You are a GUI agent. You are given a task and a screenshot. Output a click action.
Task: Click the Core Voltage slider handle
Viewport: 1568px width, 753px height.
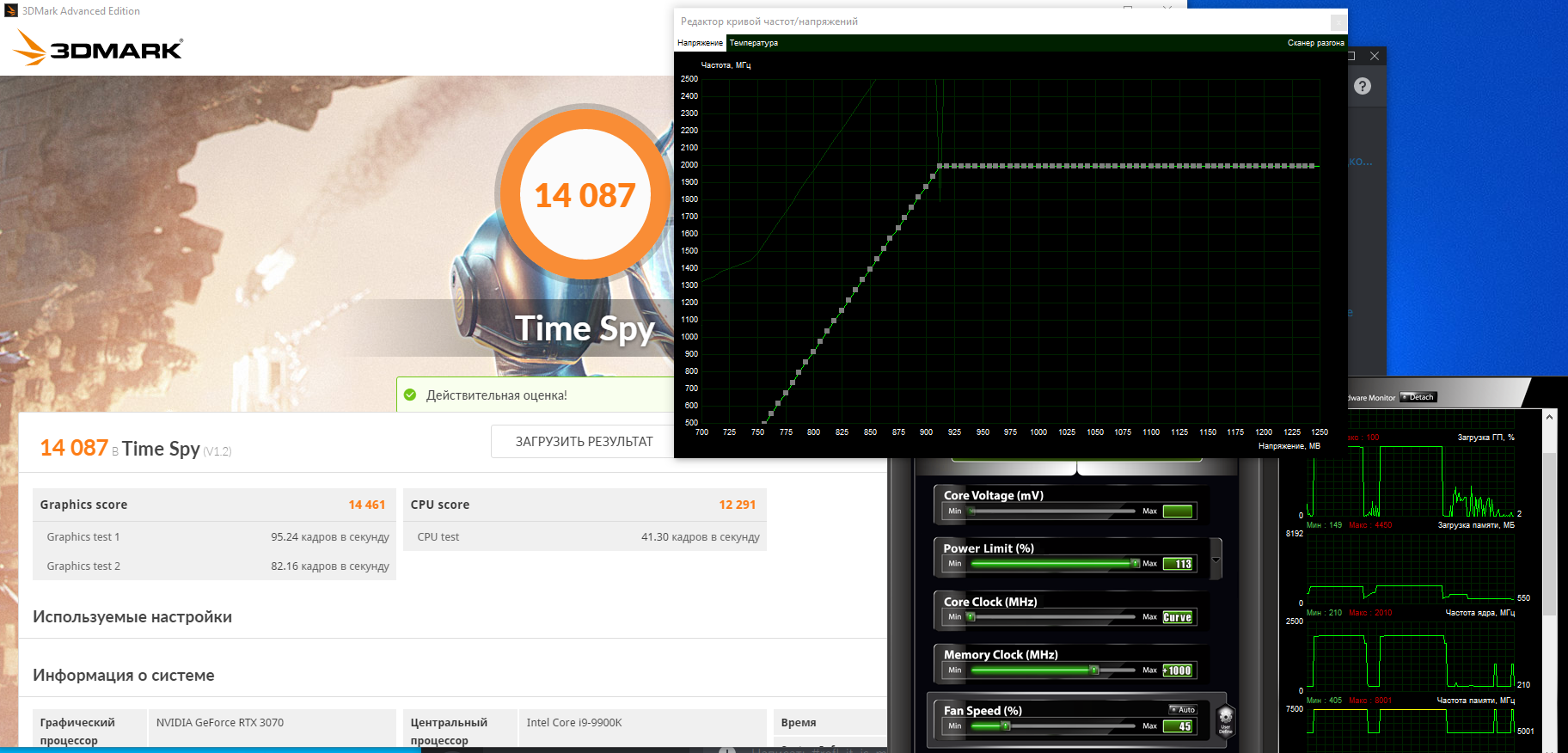coord(971,511)
